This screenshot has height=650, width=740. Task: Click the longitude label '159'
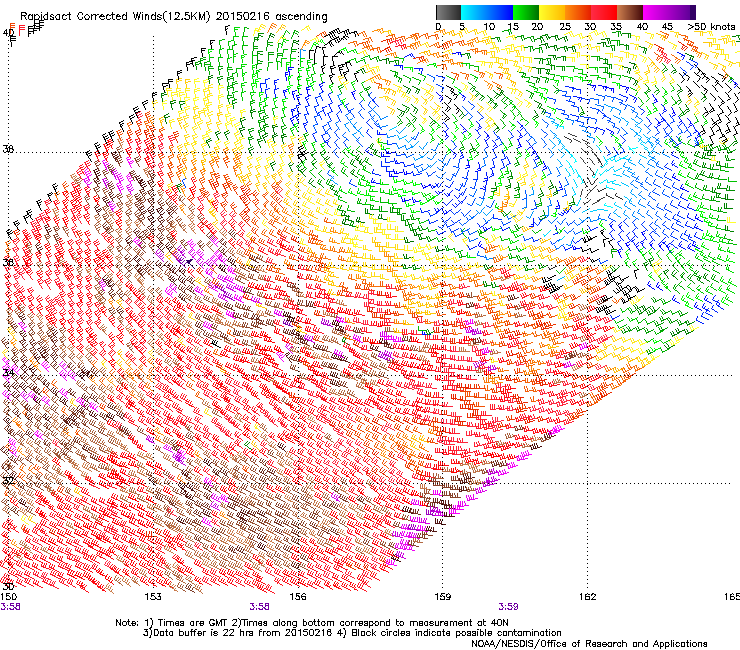[x=442, y=597]
